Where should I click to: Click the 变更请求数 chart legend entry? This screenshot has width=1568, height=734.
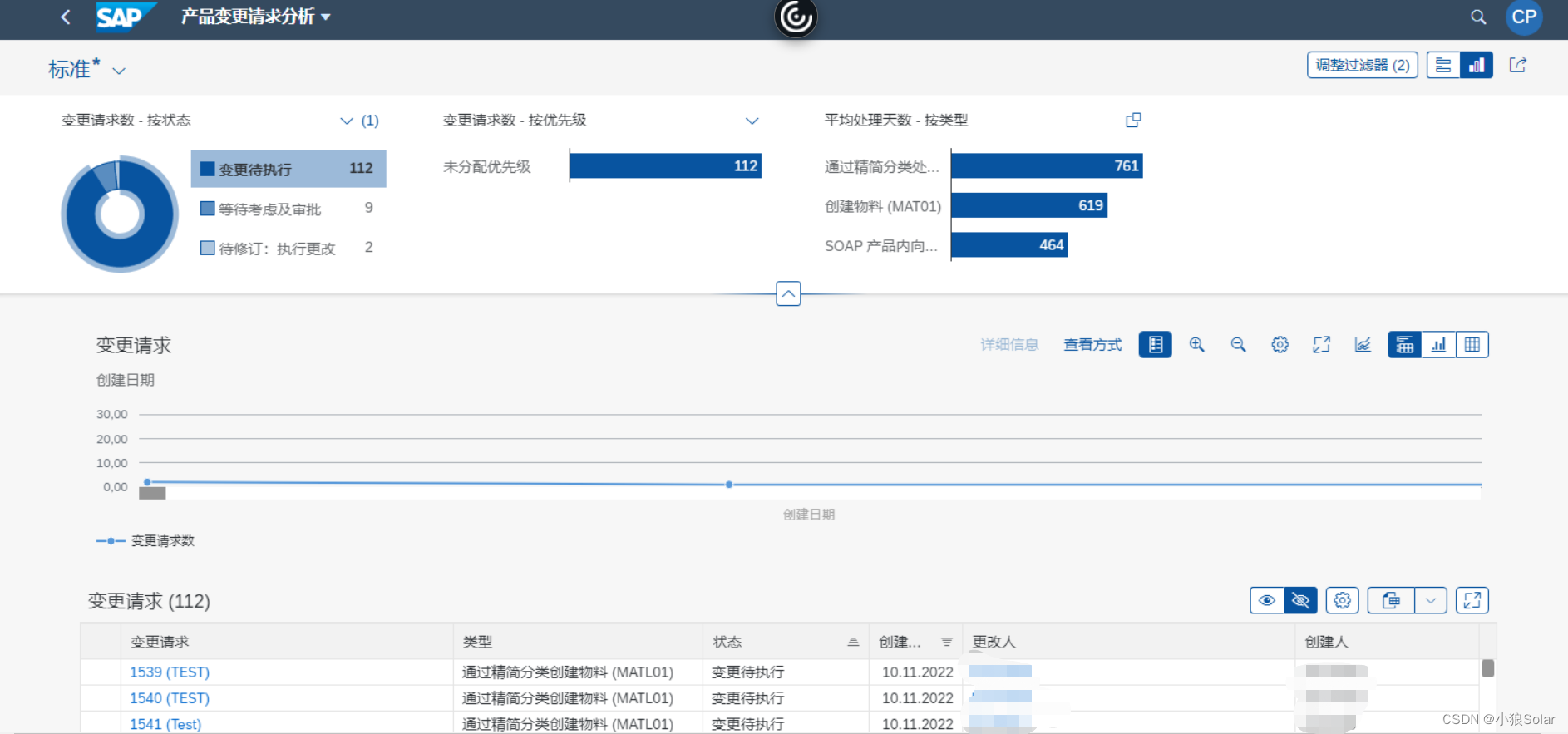[145, 541]
